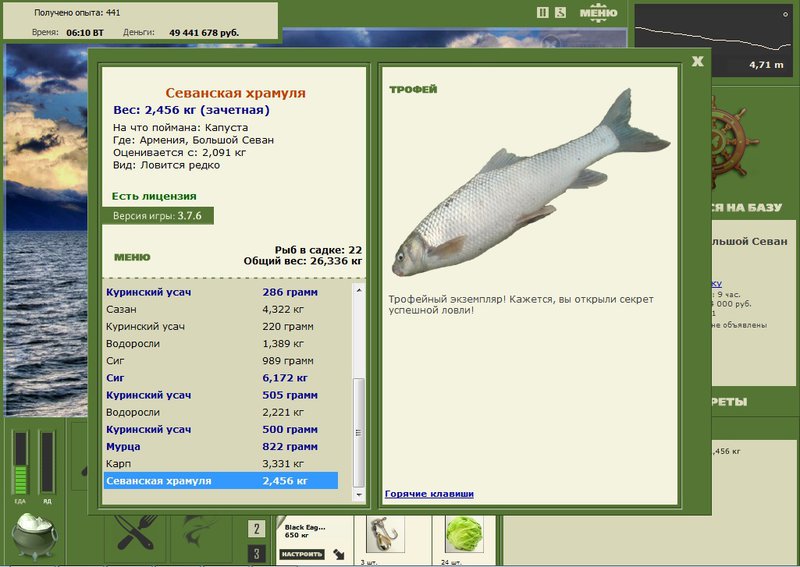Select highlighted Севанская храмуля row
800x567 pixels.
click(x=220, y=481)
